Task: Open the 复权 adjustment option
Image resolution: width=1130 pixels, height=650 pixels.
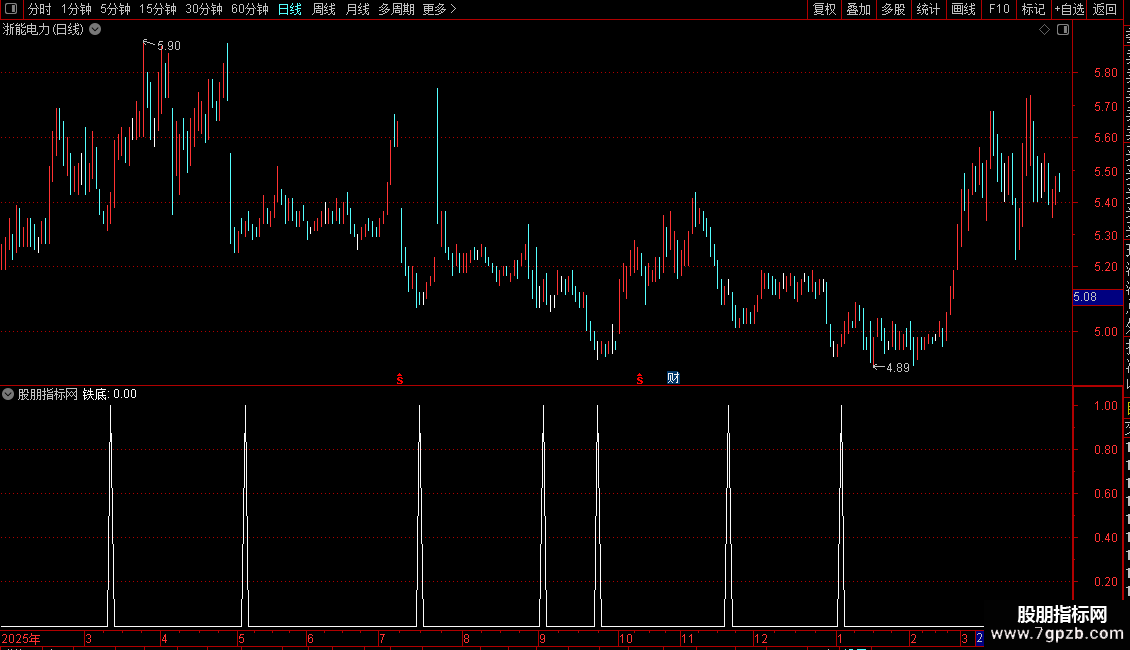Action: [824, 9]
